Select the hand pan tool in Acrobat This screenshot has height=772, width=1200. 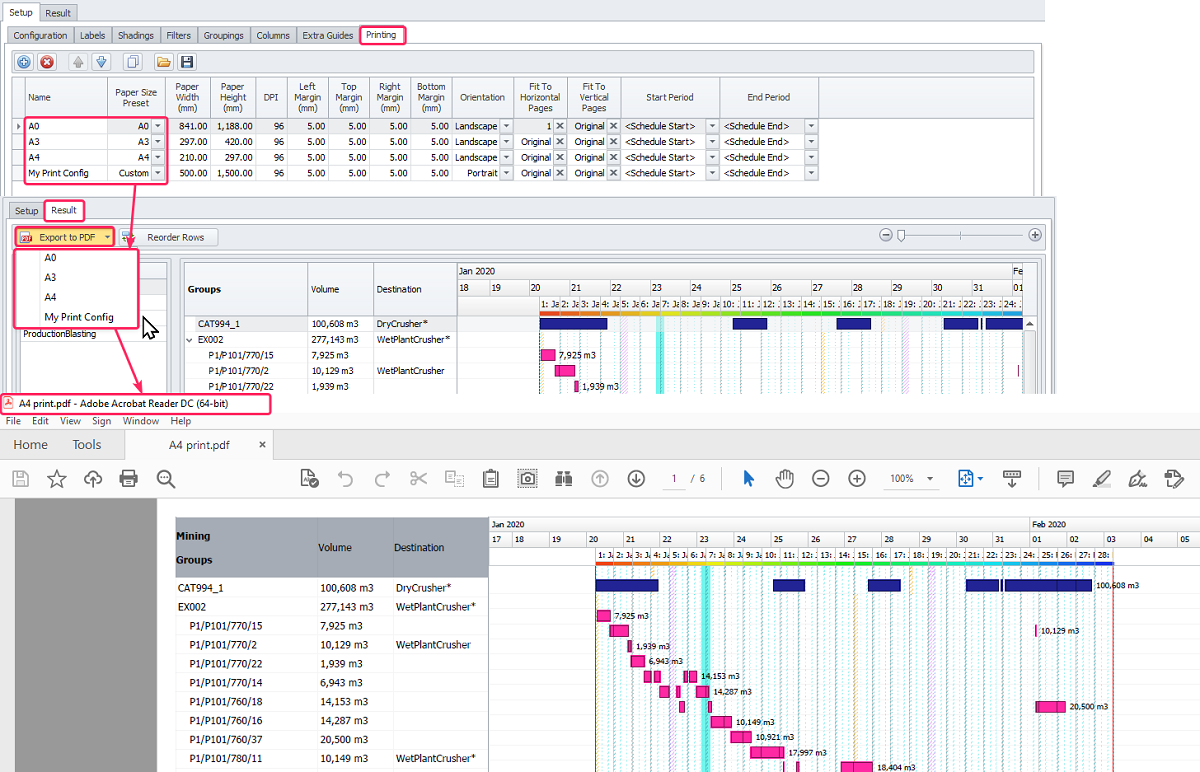coord(785,479)
